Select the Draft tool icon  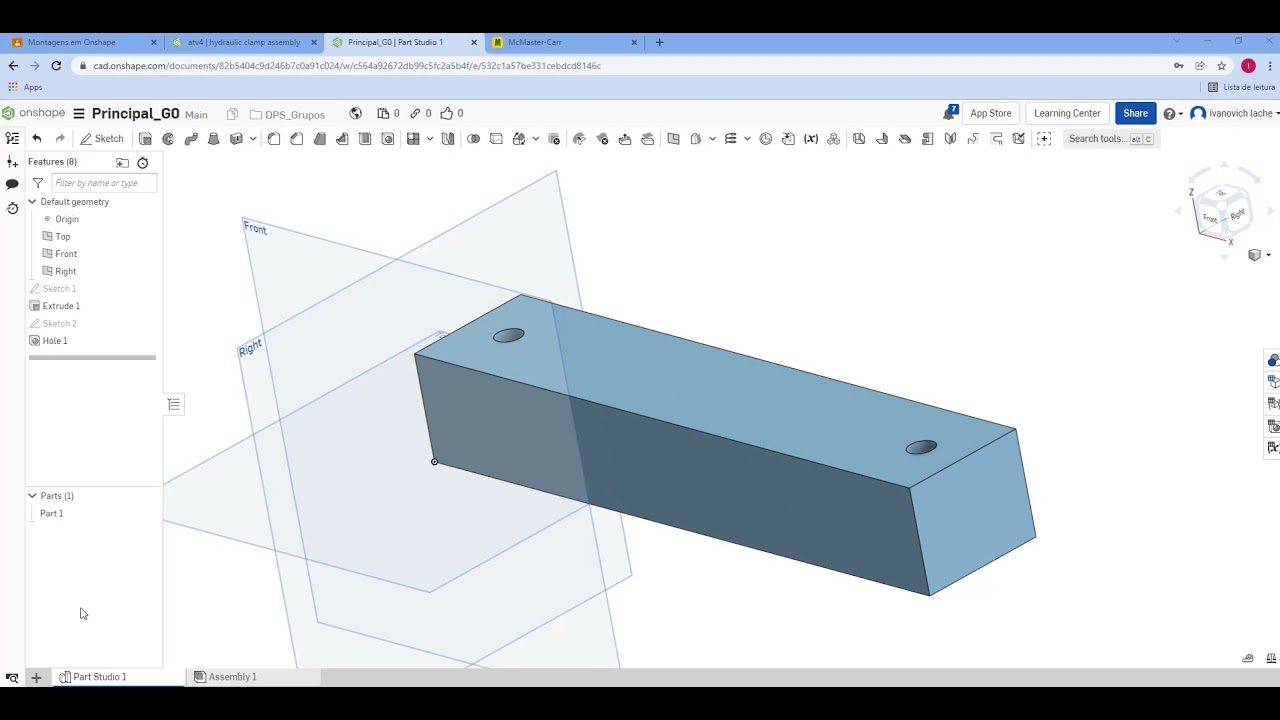click(320, 139)
